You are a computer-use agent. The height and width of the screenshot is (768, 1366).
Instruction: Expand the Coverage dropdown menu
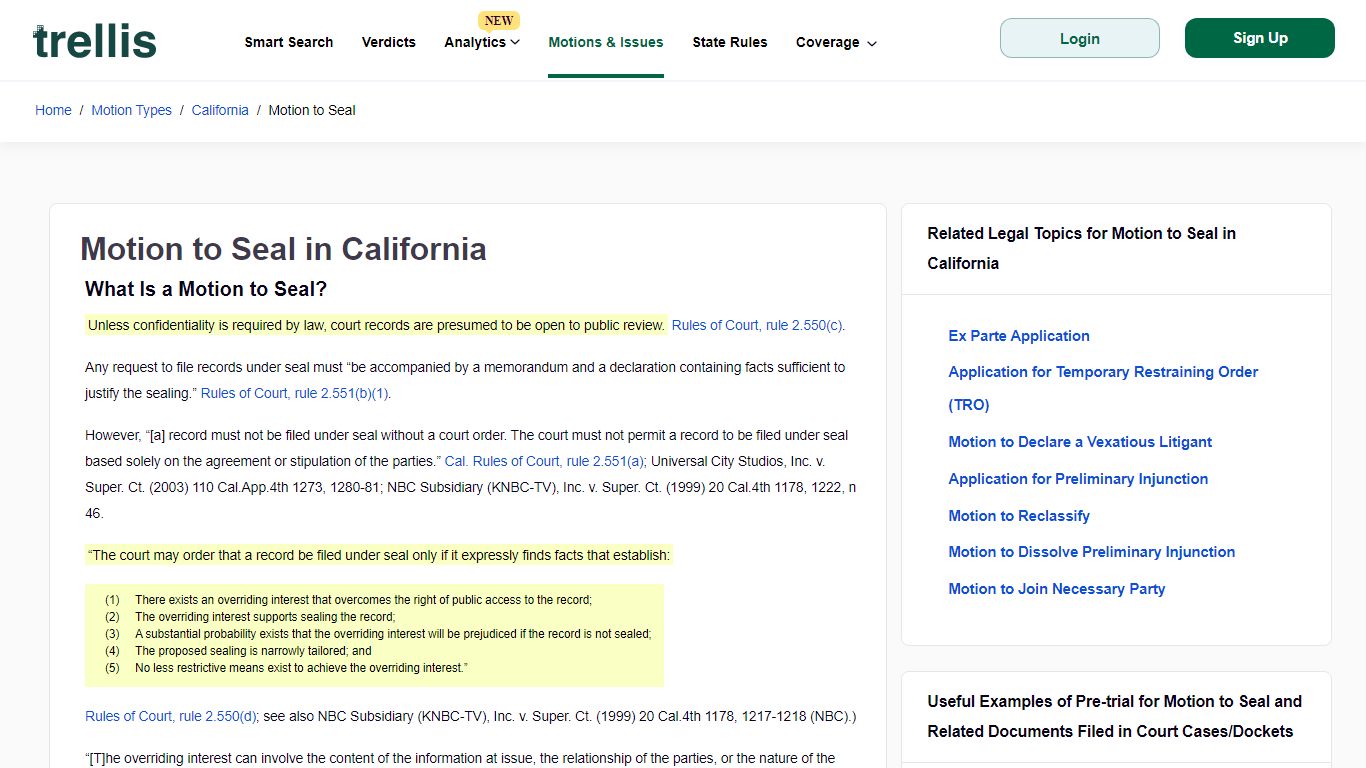(836, 42)
